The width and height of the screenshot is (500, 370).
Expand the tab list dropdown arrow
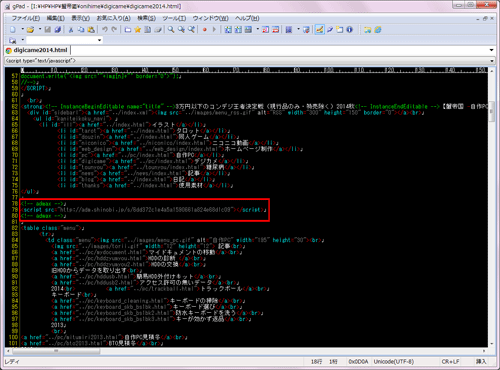[491, 50]
